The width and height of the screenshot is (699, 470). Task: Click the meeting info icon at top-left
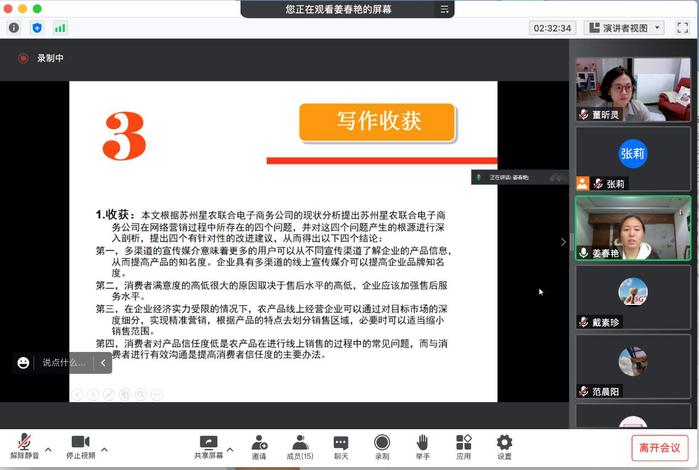pyautogui.click(x=14, y=28)
